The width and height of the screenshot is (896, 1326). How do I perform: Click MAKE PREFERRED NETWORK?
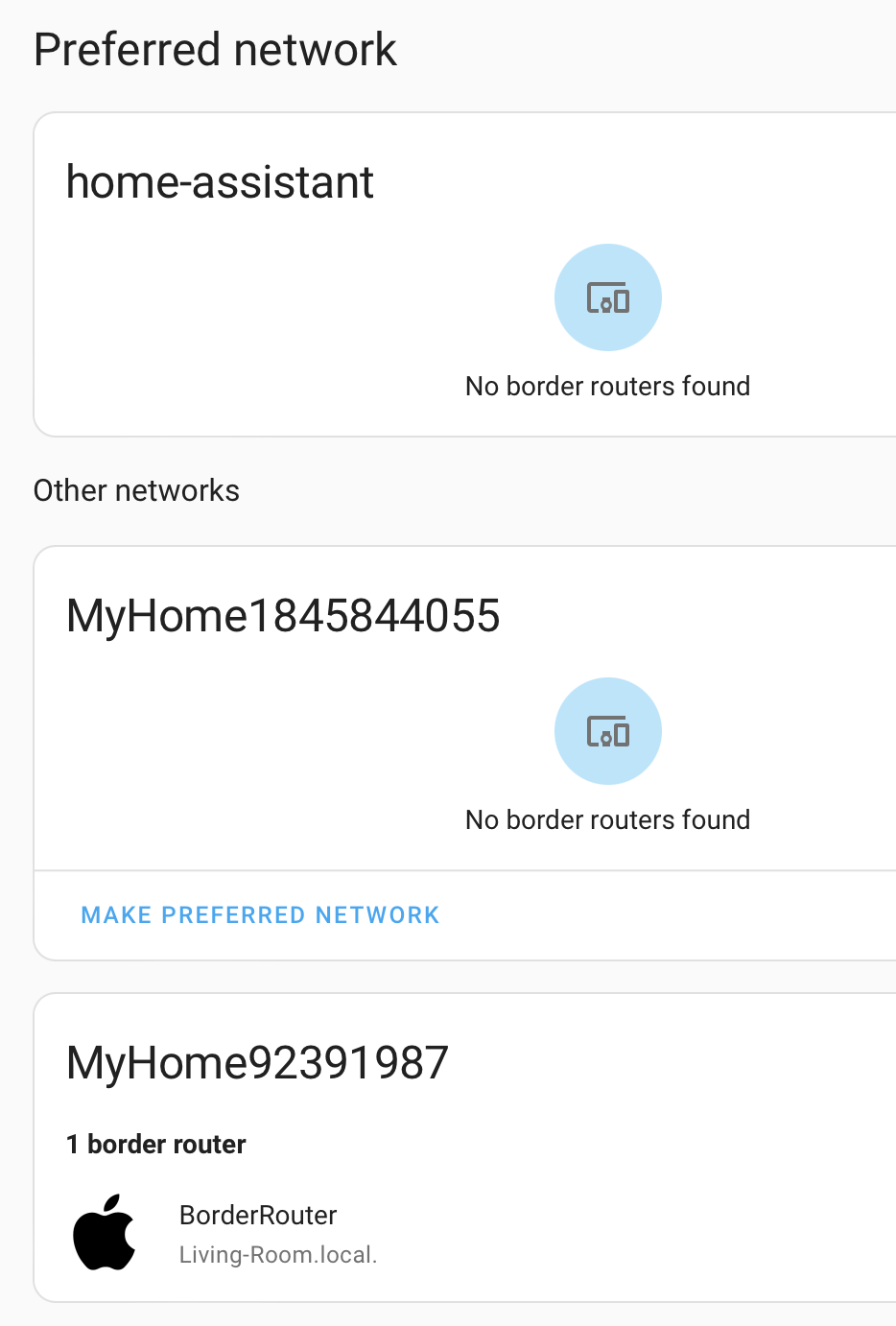tap(260, 914)
